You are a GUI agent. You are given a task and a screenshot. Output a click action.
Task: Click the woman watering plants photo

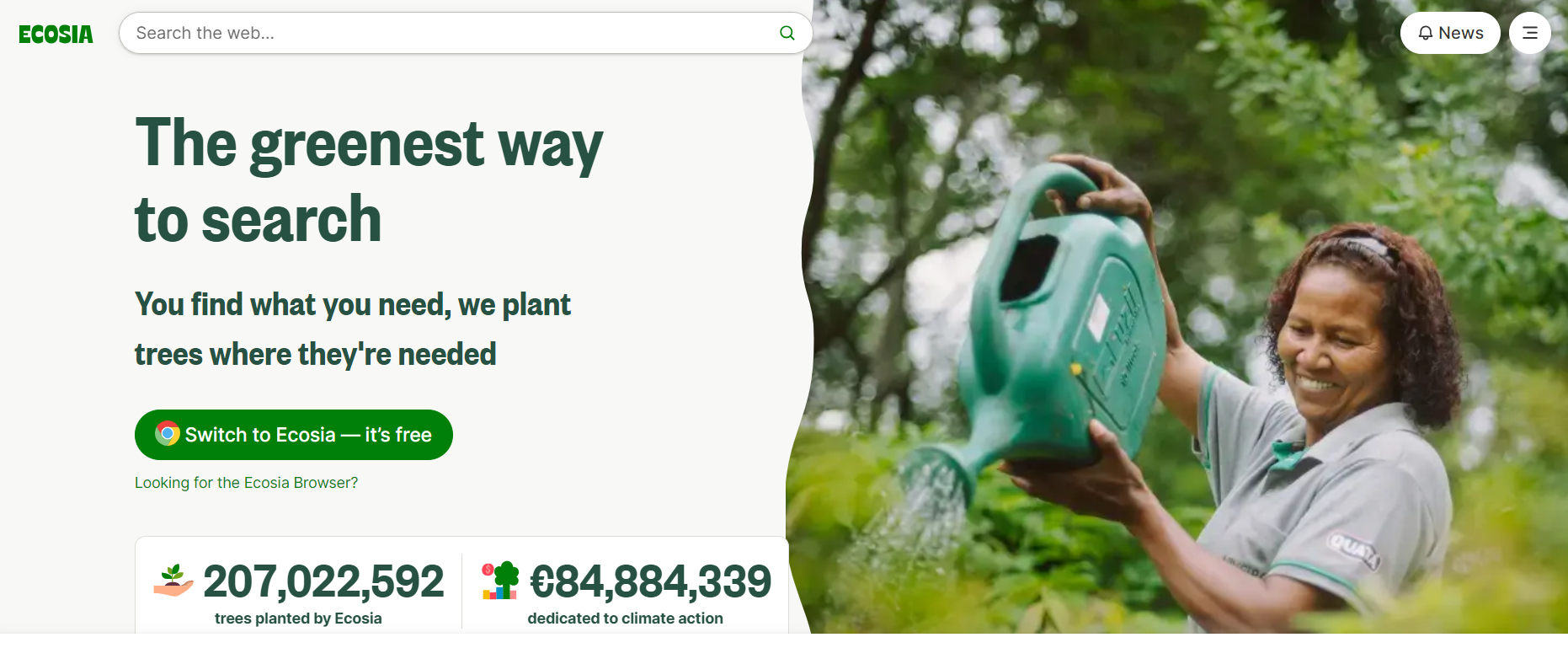tap(1179, 317)
